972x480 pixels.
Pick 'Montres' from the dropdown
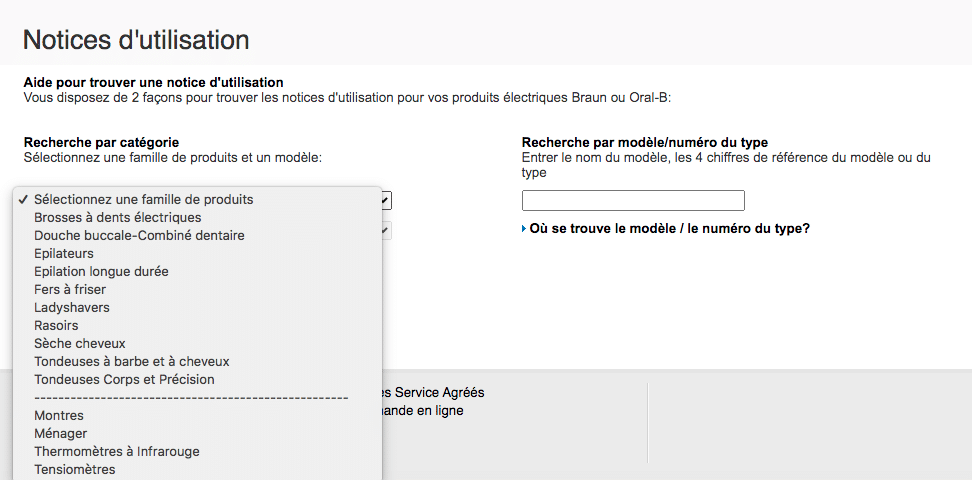click(x=59, y=415)
